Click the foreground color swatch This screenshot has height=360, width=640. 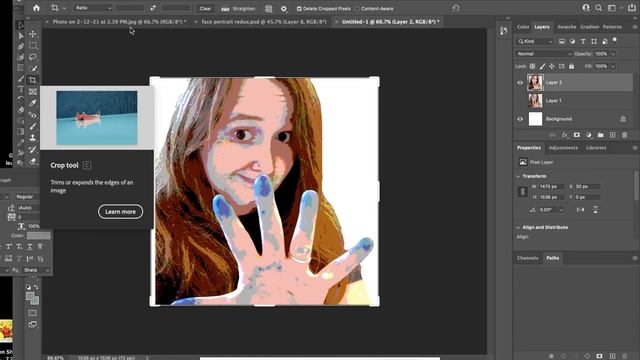(30, 296)
